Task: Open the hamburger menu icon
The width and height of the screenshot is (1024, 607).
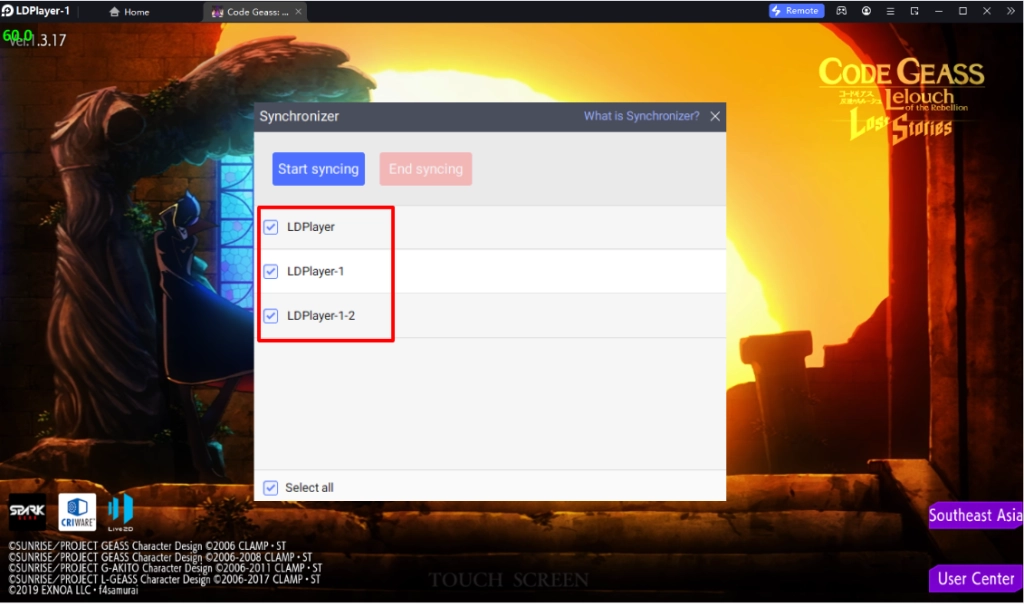Action: coord(891,11)
